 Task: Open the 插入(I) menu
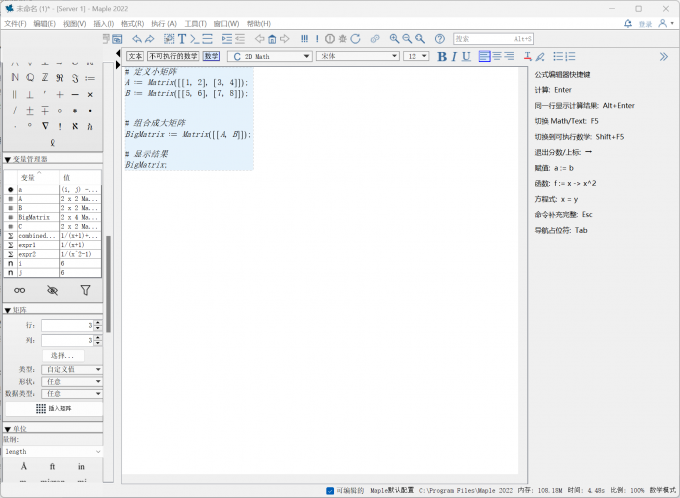[104, 23]
